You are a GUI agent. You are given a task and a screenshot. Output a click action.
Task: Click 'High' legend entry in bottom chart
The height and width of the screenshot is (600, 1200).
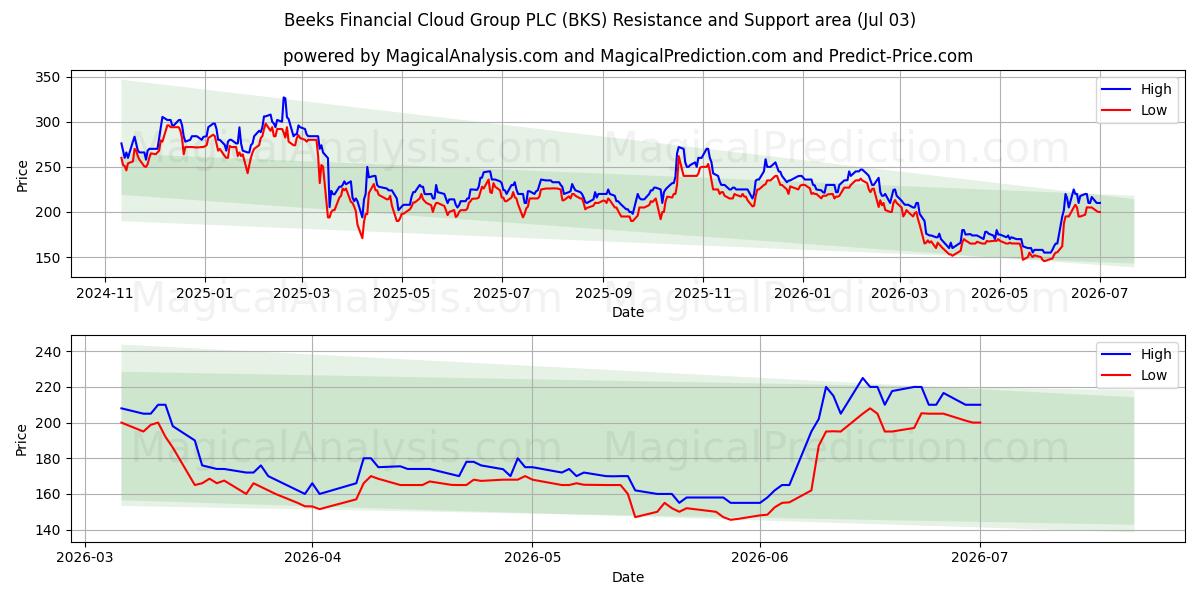pyautogui.click(x=1156, y=354)
